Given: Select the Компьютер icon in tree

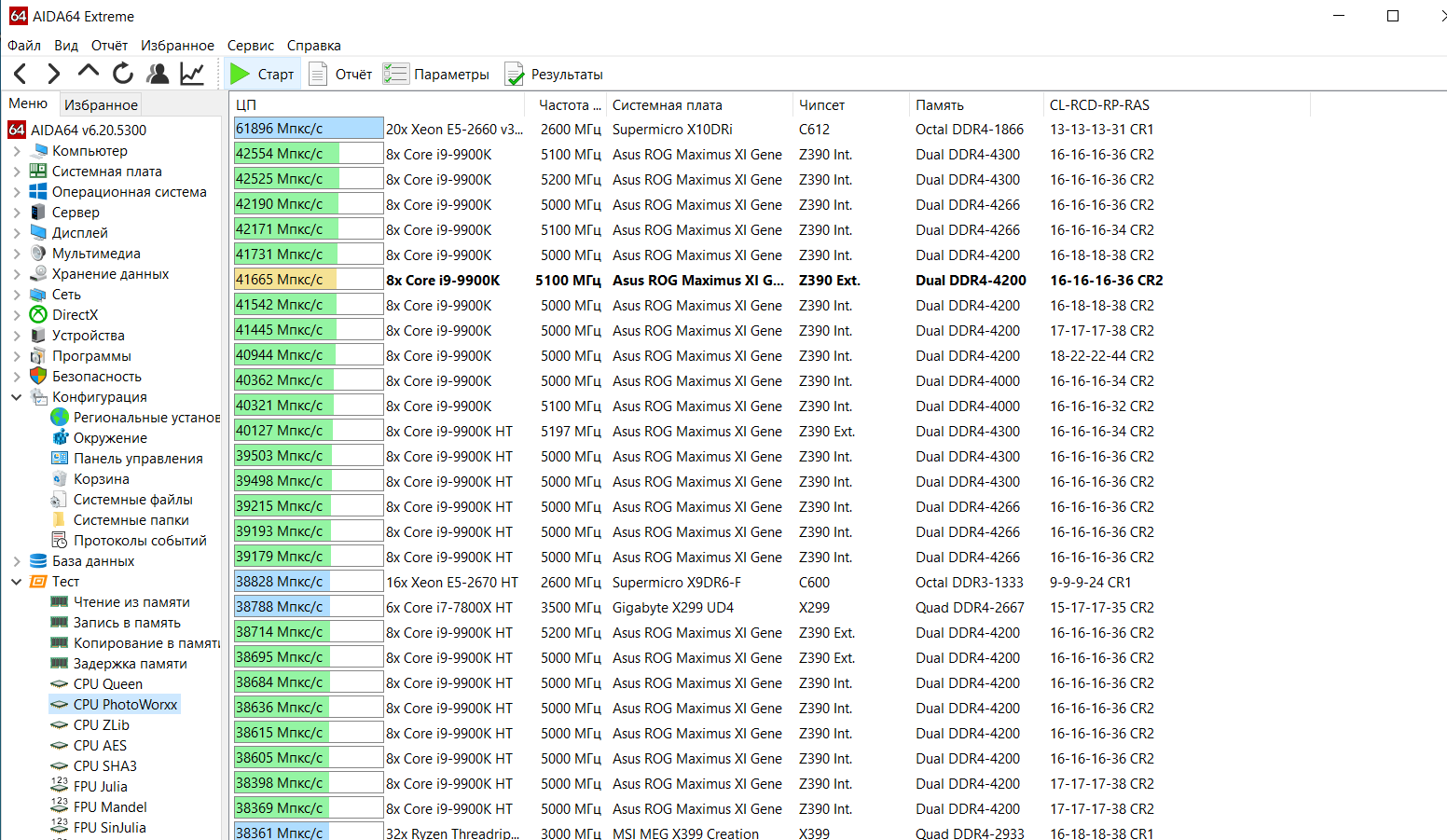Looking at the screenshot, I should [x=38, y=151].
